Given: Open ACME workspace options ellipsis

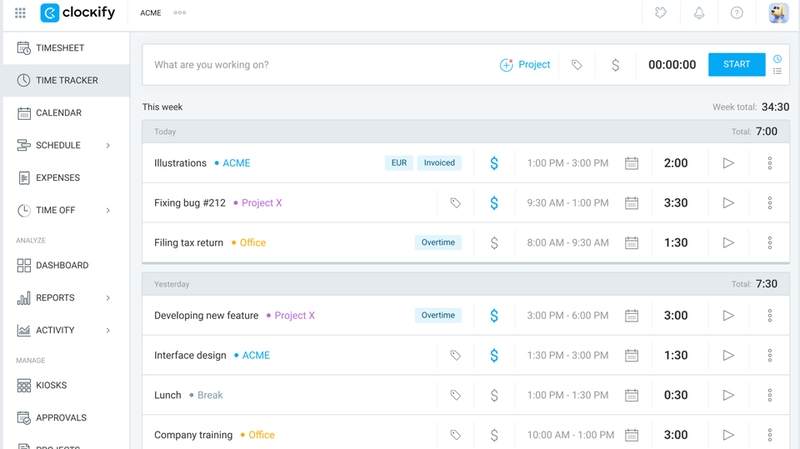Looking at the screenshot, I should pyautogui.click(x=180, y=13).
